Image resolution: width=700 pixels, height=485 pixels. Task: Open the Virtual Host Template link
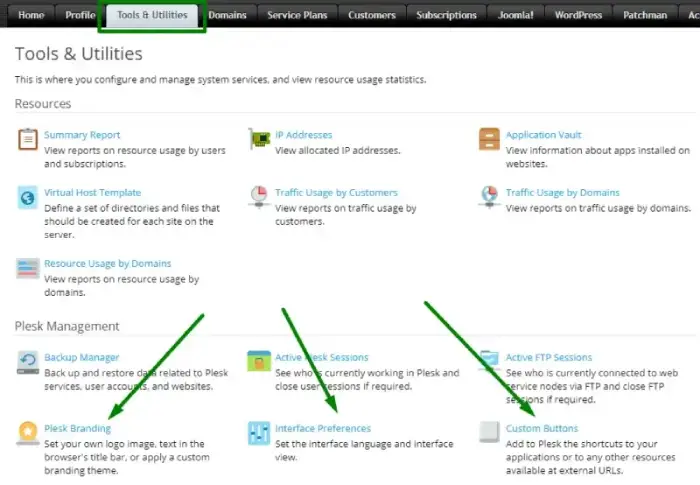click(92, 192)
